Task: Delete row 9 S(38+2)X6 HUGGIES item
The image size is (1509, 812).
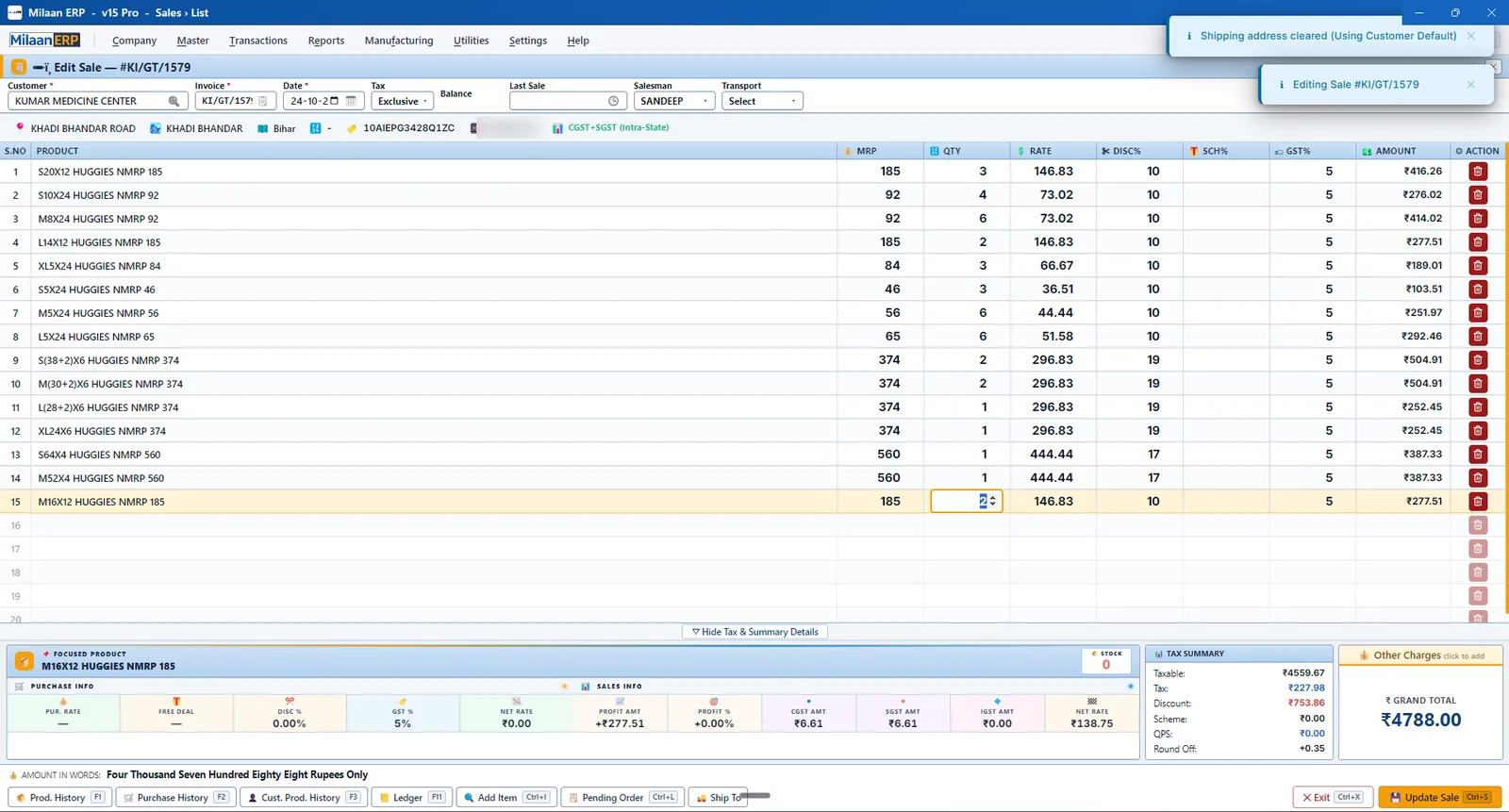Action: (x=1478, y=360)
